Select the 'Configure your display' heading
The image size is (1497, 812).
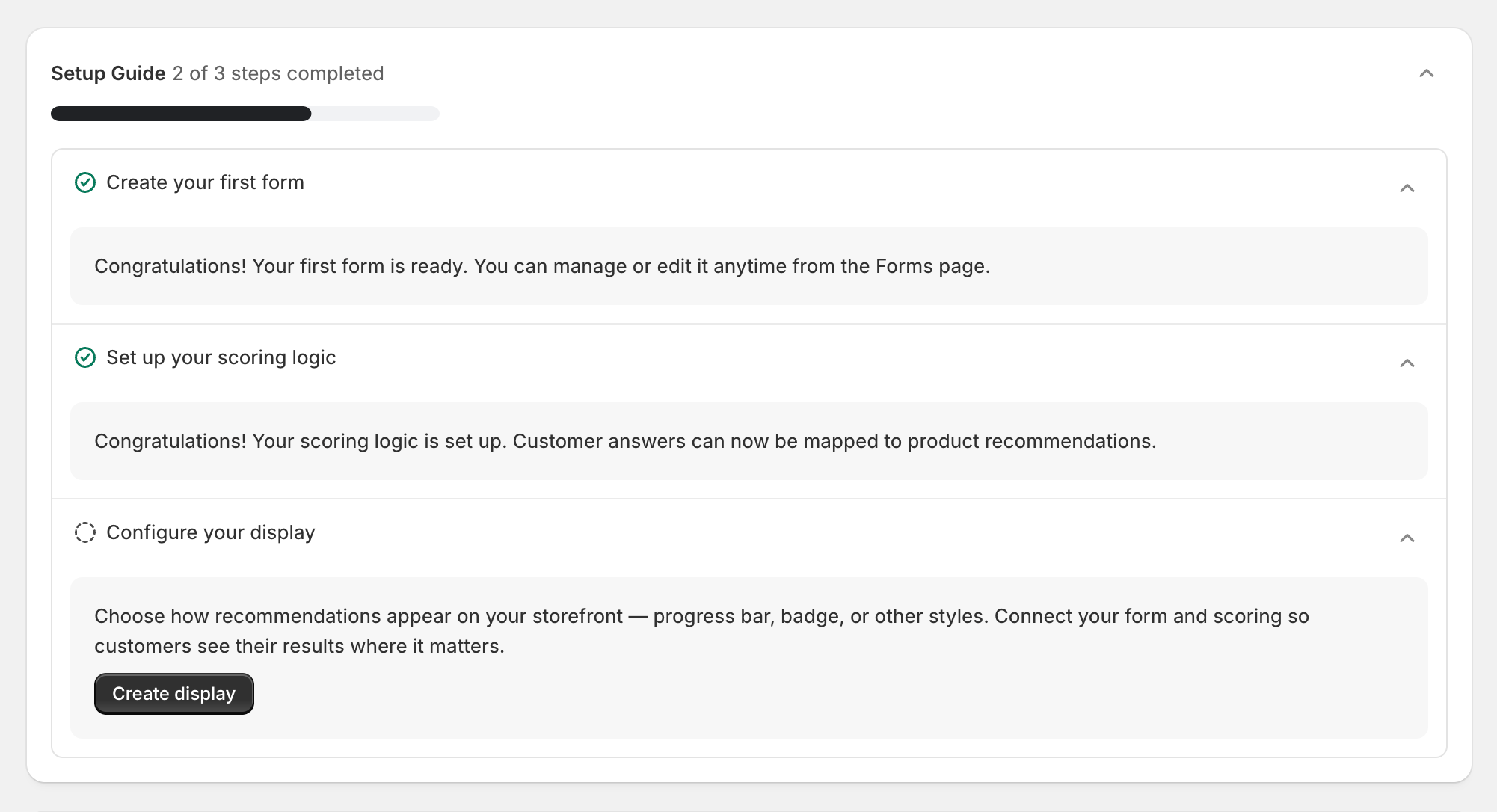click(x=210, y=532)
